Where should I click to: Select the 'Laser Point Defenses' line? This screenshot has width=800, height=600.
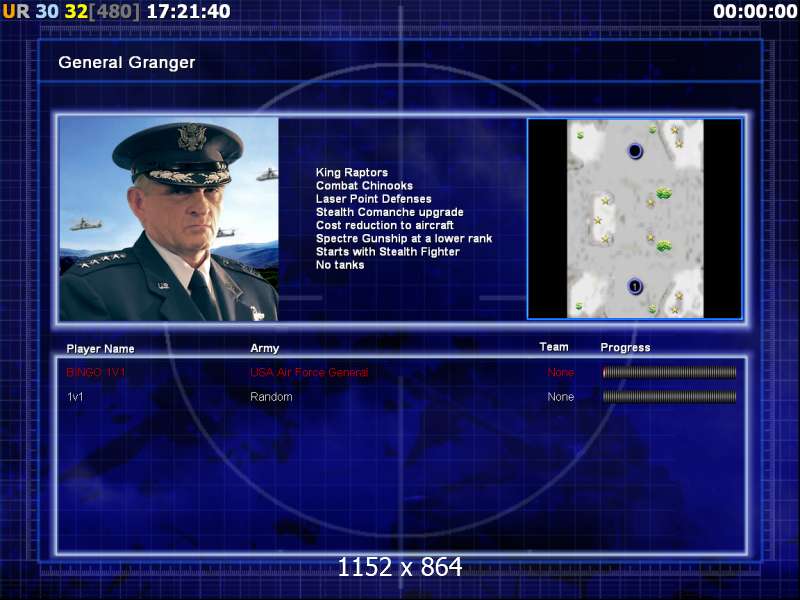[x=373, y=198]
